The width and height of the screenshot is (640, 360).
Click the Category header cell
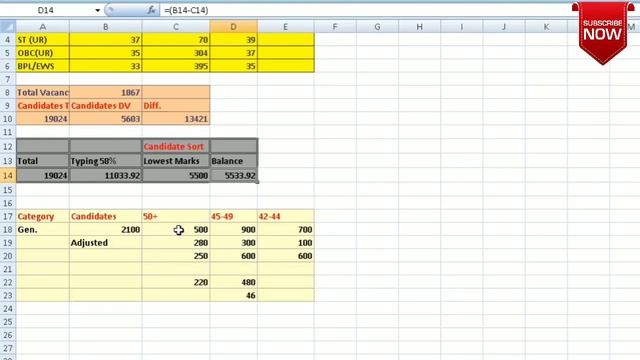click(x=42, y=216)
